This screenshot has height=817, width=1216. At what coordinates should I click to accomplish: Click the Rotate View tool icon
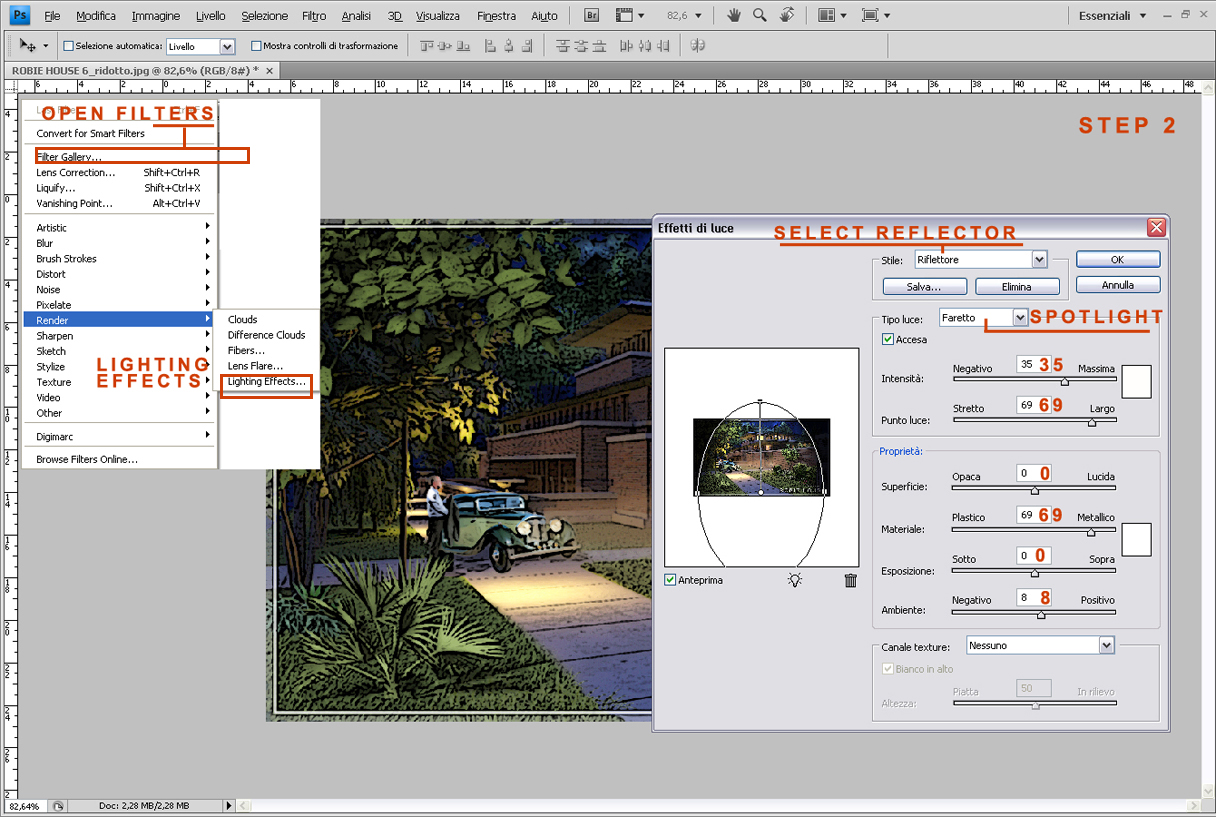pos(786,15)
